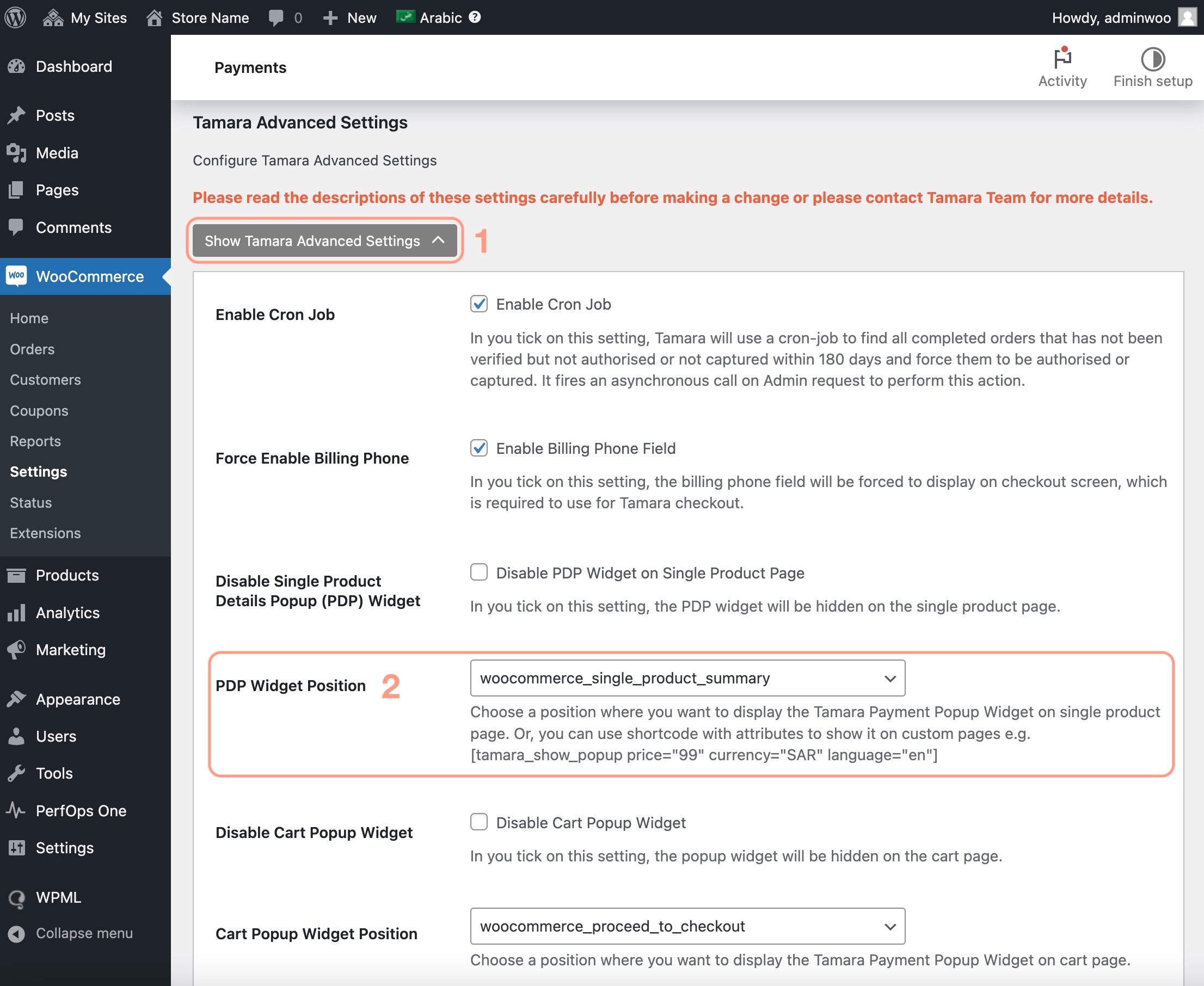
Task: Click the adminwoo user avatar
Action: pos(1188,17)
